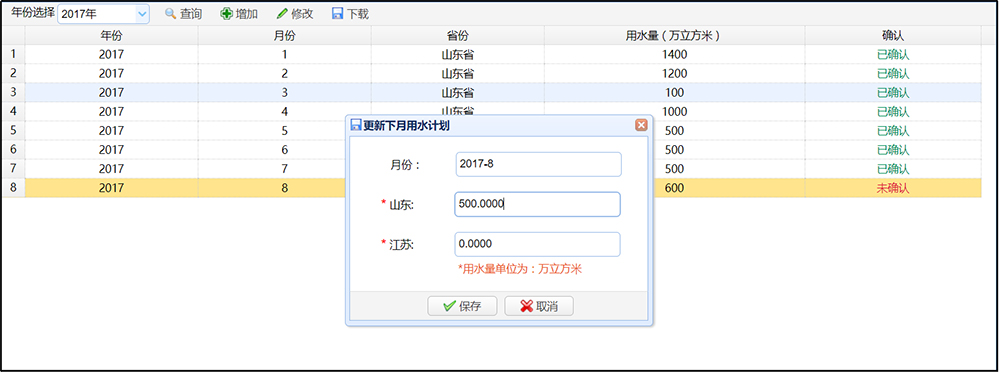The width and height of the screenshot is (1000, 373).
Task: Click the 江苏 water amount field
Action: (x=538, y=244)
